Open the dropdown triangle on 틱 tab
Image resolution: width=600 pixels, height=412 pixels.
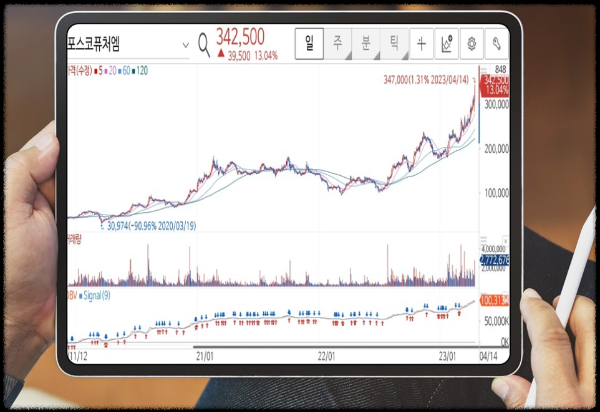point(404,56)
